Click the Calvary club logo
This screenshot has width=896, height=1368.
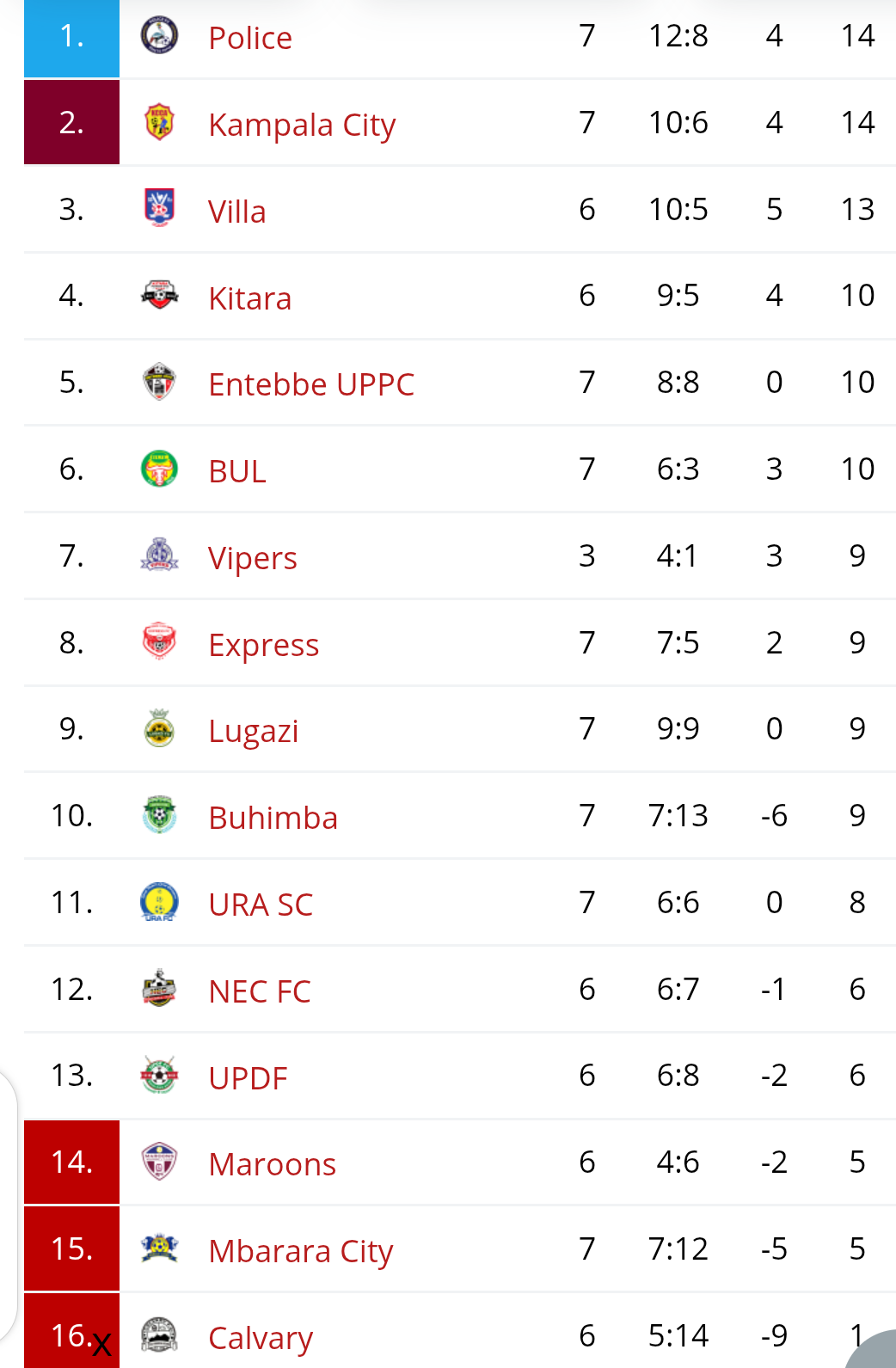point(158,1335)
